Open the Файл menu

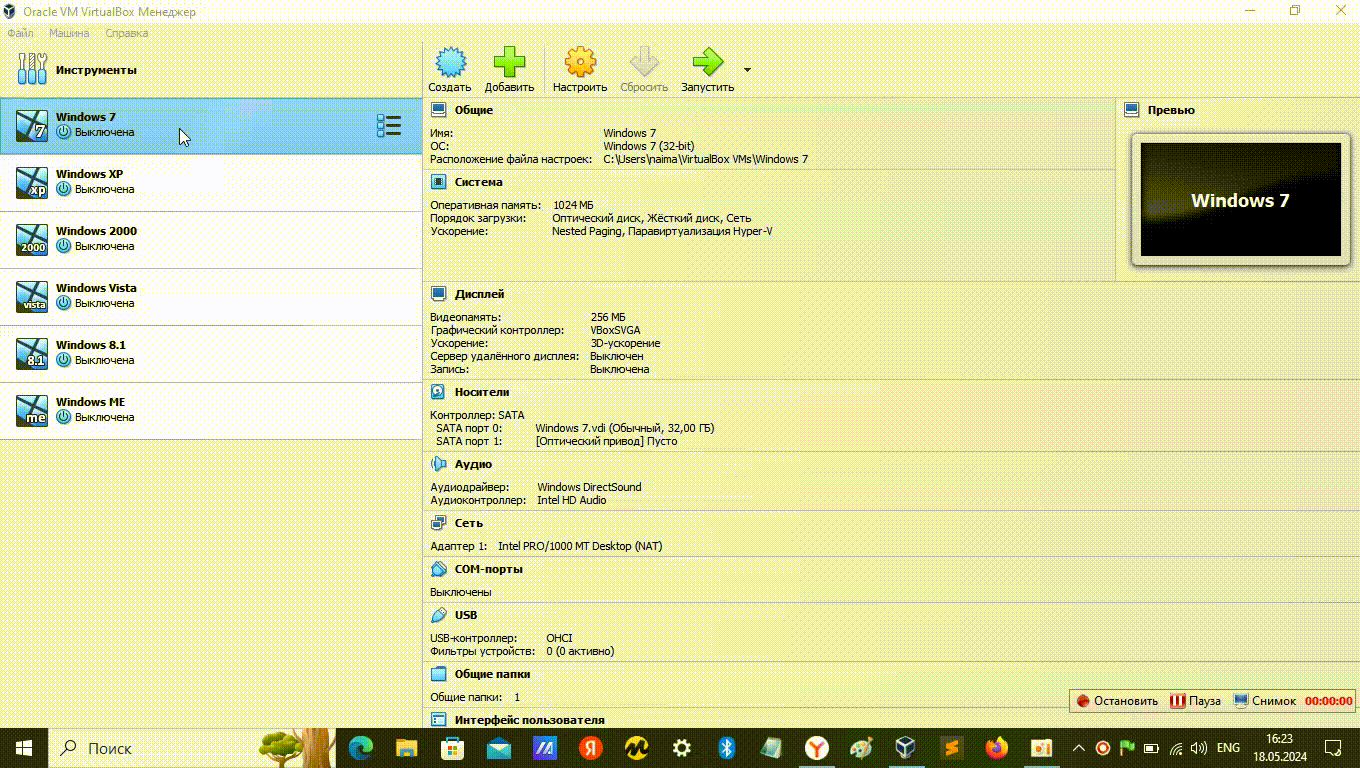20,33
